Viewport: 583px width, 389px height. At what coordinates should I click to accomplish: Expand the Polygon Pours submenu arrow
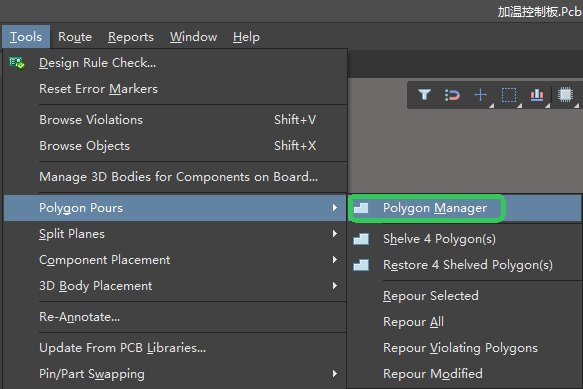coord(335,208)
